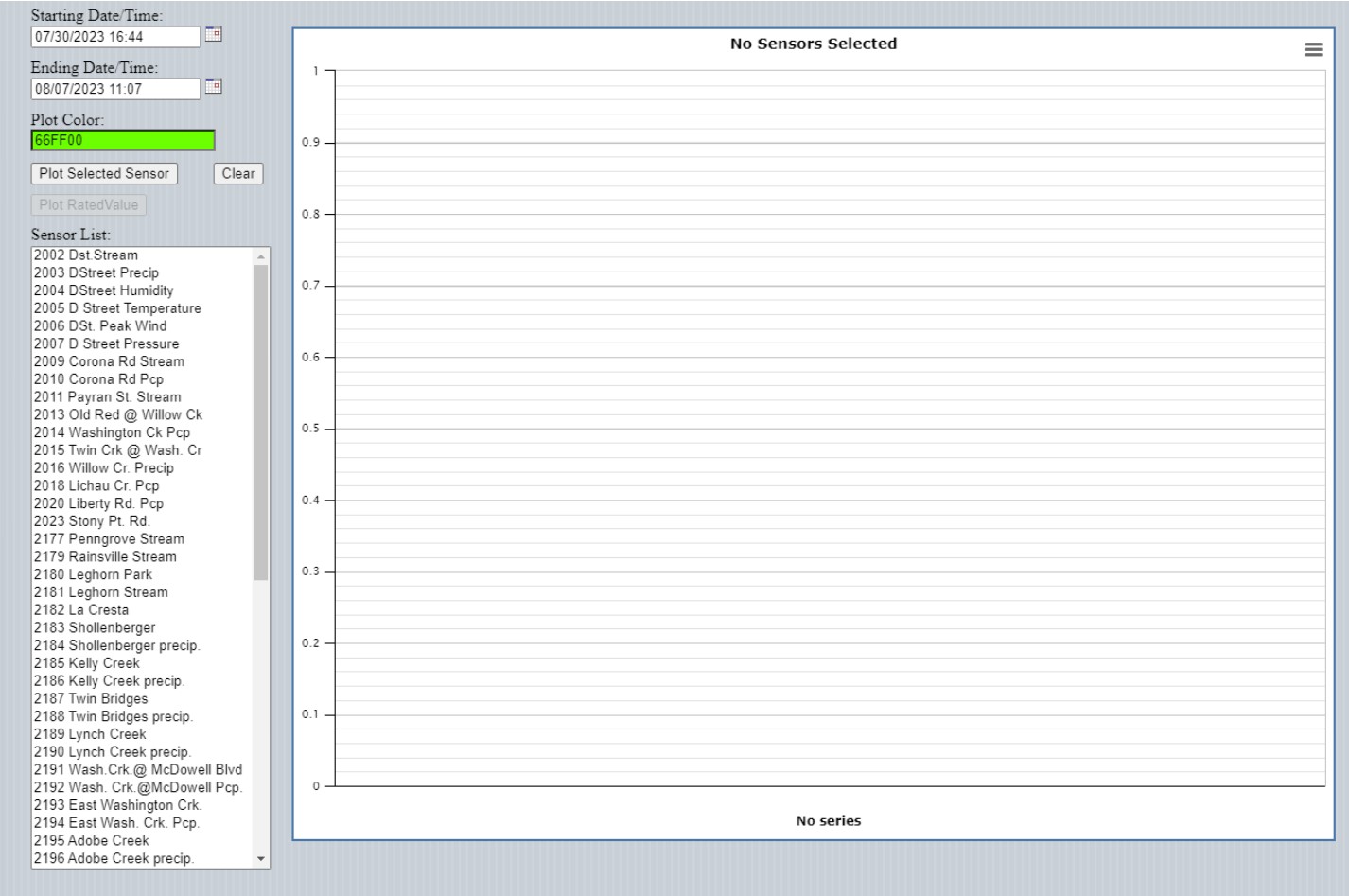Click the sensor list scrollbar thumb
The height and width of the screenshot is (896, 1349).
[261, 421]
